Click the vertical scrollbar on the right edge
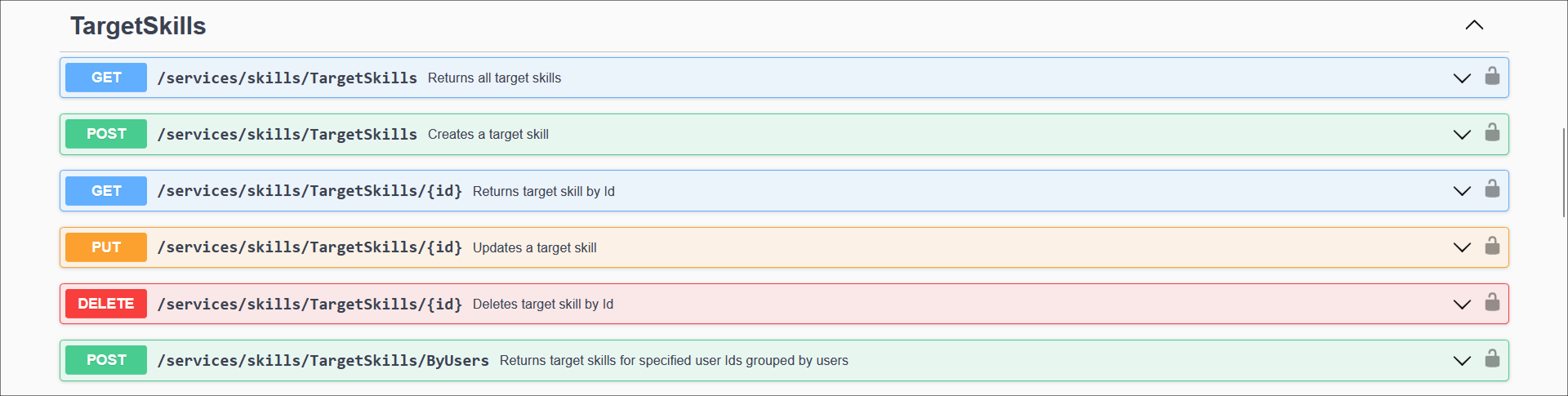Viewport: 1568px width, 396px height. (1563, 171)
